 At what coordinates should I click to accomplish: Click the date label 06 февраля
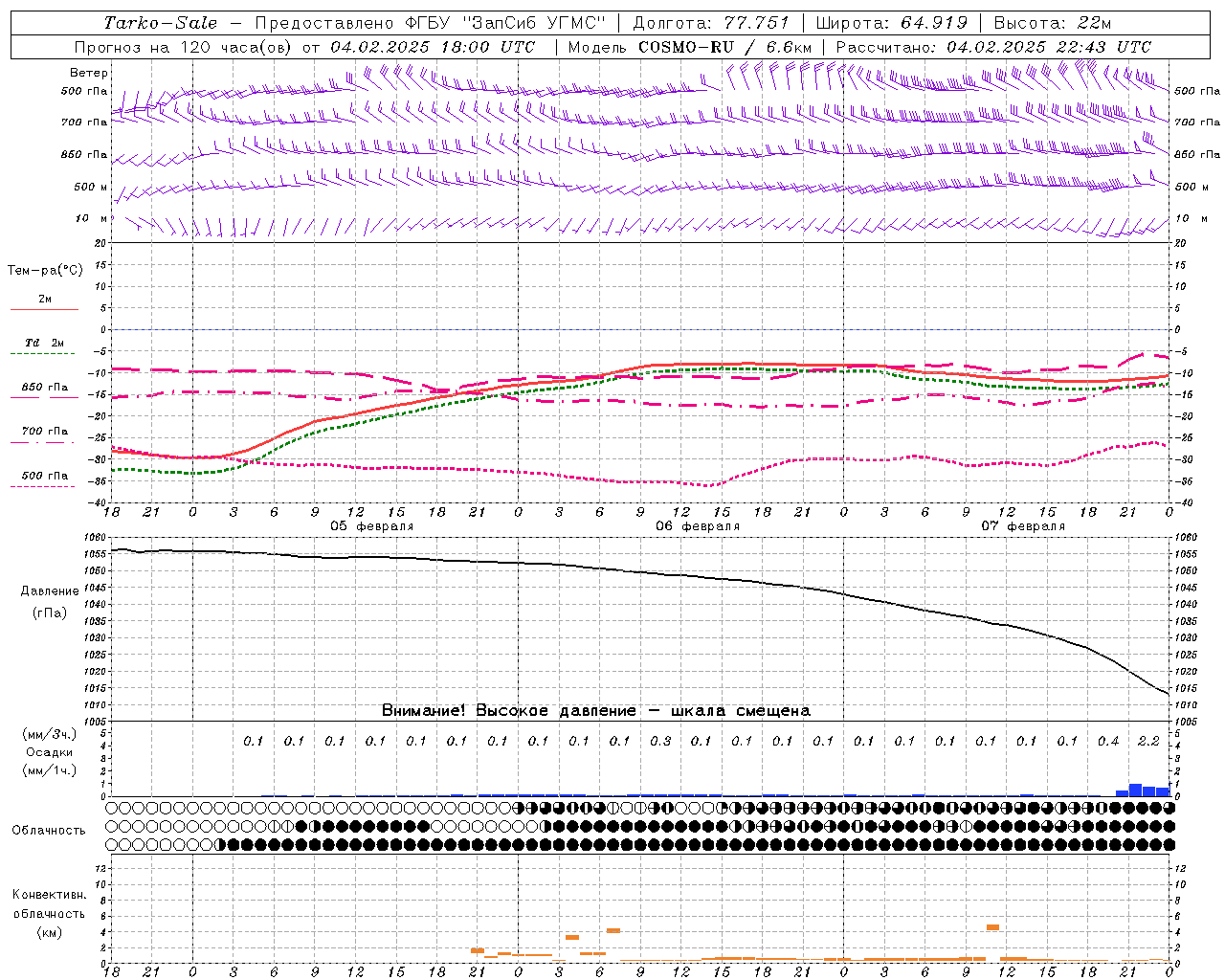pos(698,526)
